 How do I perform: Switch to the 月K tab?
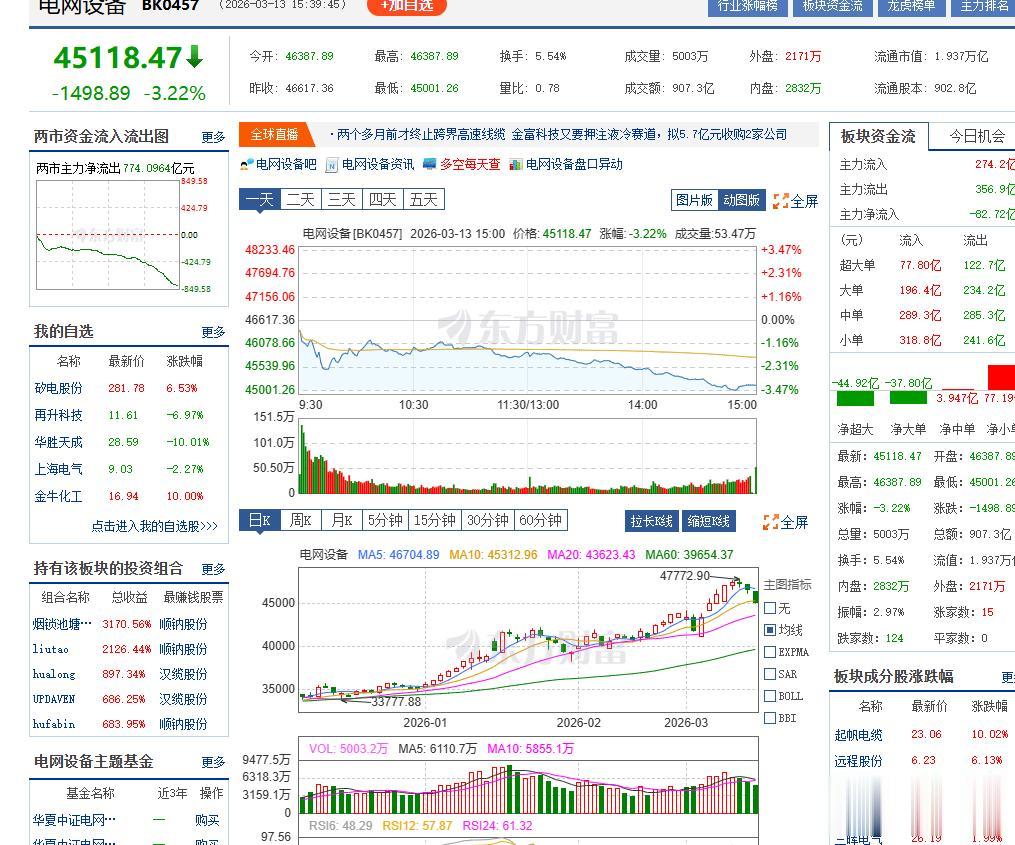click(342, 520)
